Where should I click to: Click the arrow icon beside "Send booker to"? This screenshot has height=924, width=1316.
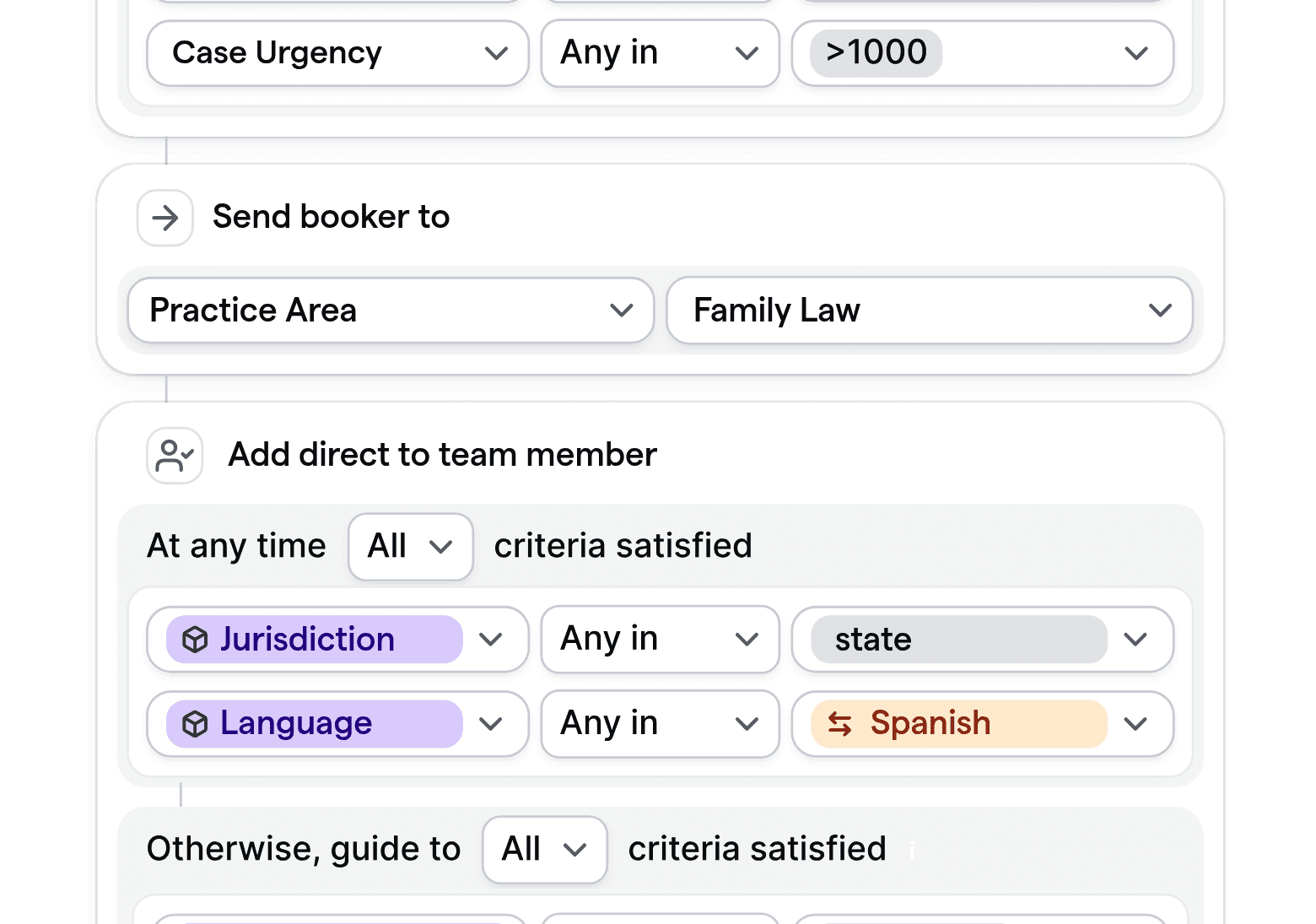pyautogui.click(x=164, y=218)
